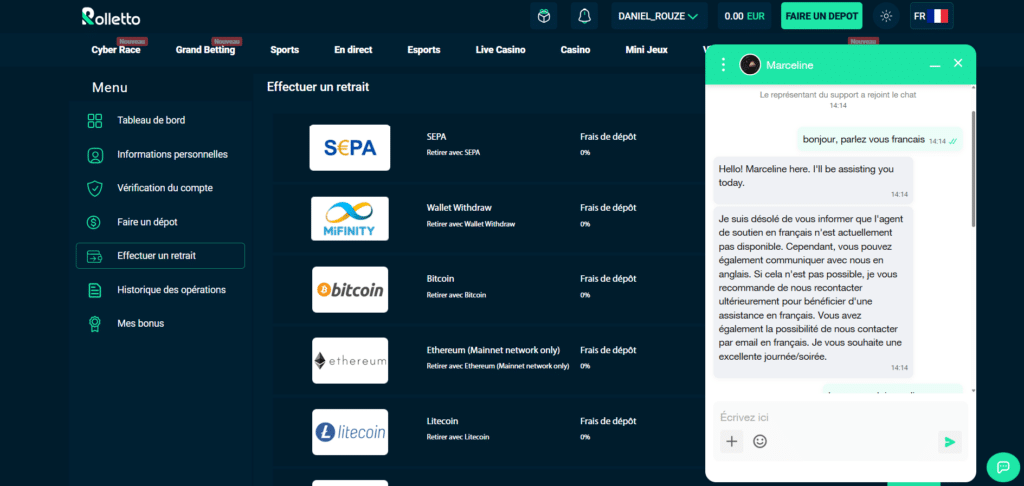Navigate to the Casino section

point(575,50)
